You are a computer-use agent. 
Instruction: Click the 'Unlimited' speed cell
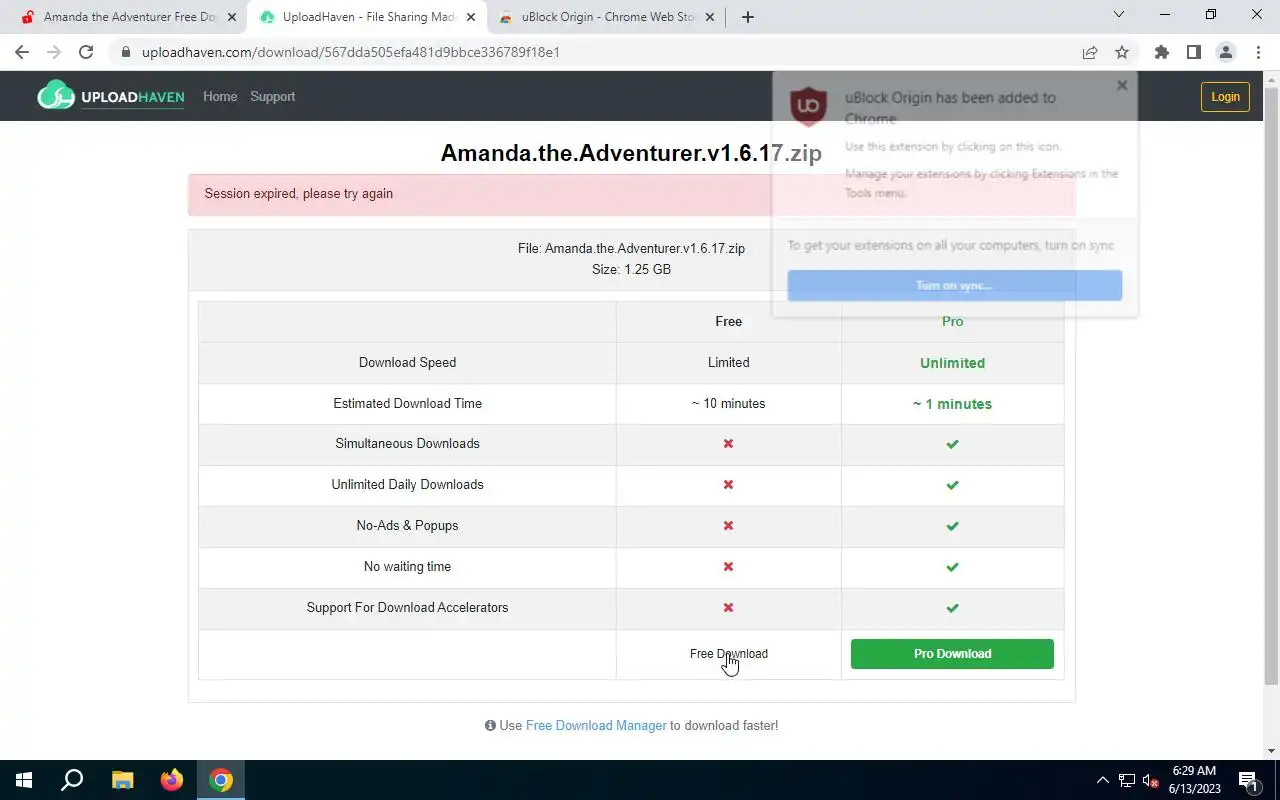(x=952, y=362)
